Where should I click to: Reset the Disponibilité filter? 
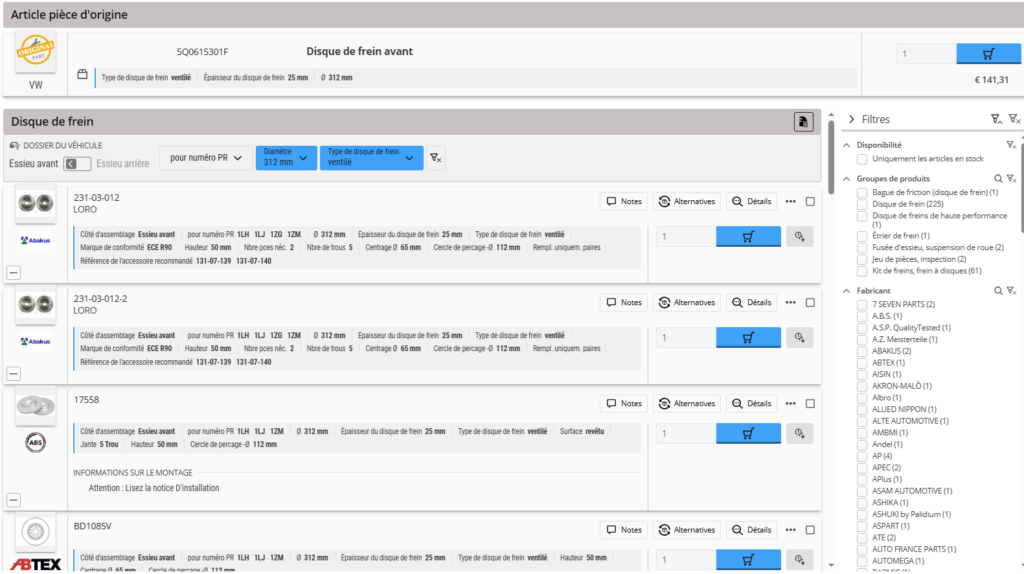click(x=1011, y=145)
